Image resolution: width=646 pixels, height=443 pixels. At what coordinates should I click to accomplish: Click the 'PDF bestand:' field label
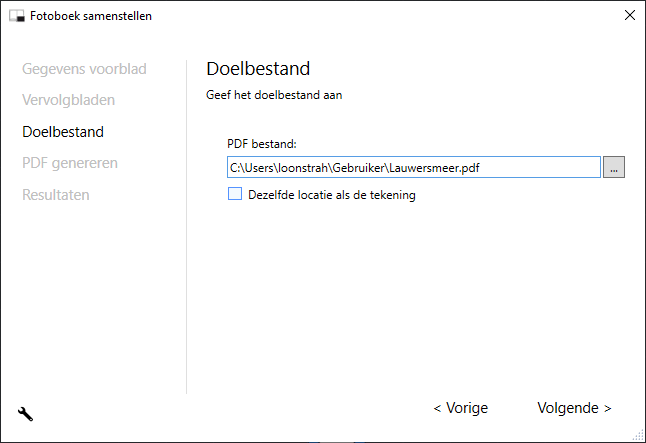[x=262, y=144]
